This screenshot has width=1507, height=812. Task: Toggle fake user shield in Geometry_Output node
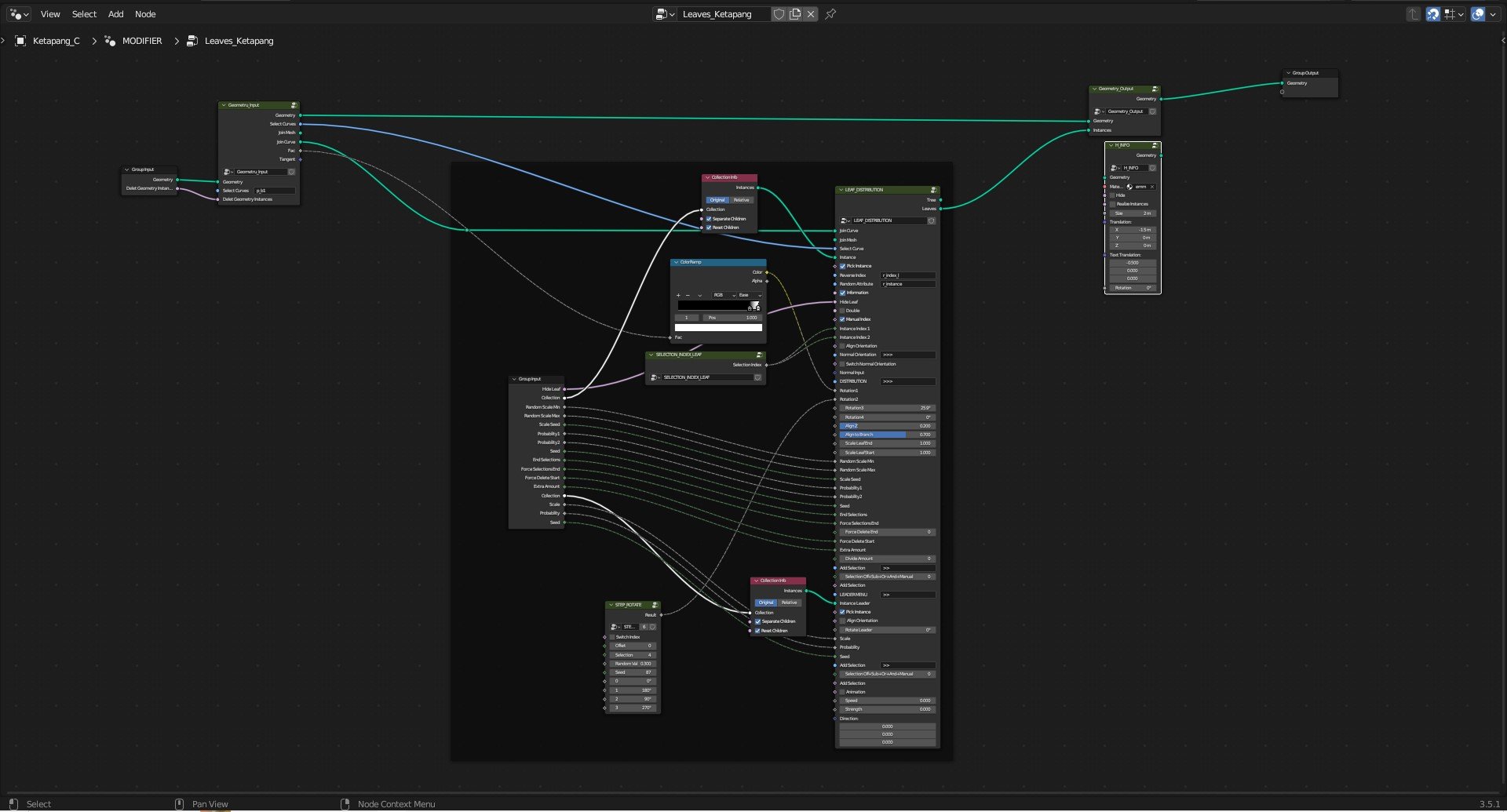(x=1152, y=111)
